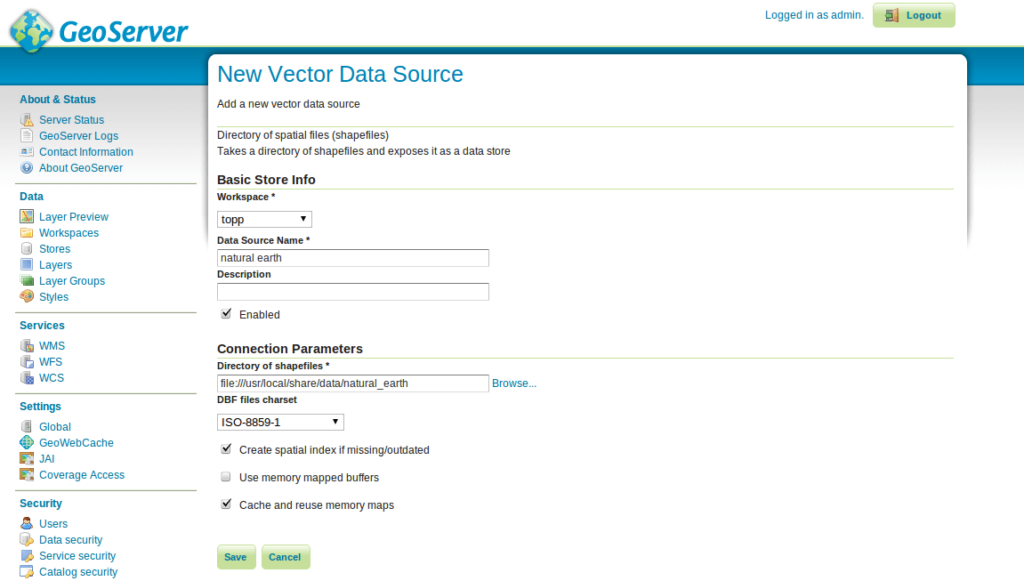Enable Use memory mapped buffers
Image resolution: width=1024 pixels, height=581 pixels.
point(227,477)
